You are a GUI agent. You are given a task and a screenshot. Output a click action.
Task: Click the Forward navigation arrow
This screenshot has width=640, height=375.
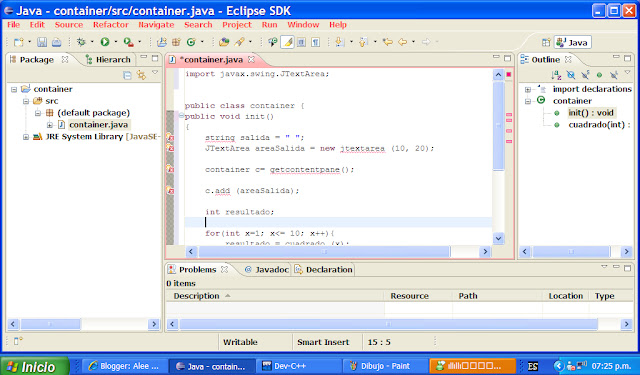(x=426, y=42)
